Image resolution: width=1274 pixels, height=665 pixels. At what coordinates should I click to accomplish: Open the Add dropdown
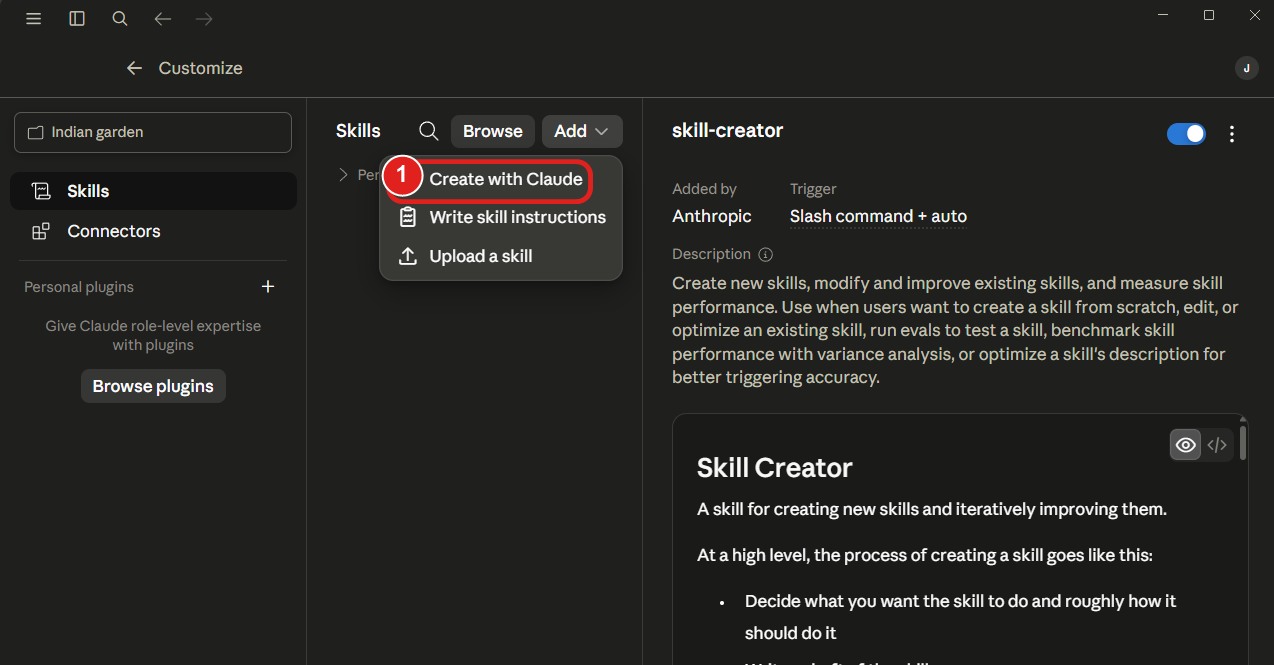click(x=582, y=131)
